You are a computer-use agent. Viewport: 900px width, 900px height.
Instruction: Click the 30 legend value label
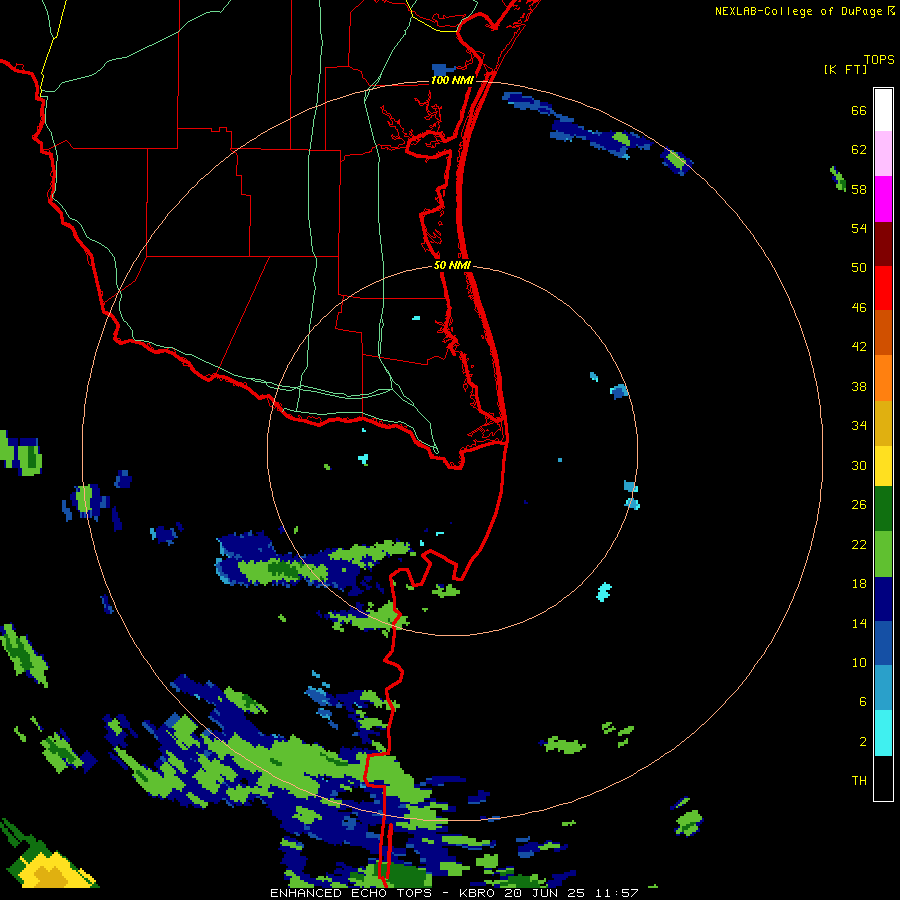tap(859, 465)
